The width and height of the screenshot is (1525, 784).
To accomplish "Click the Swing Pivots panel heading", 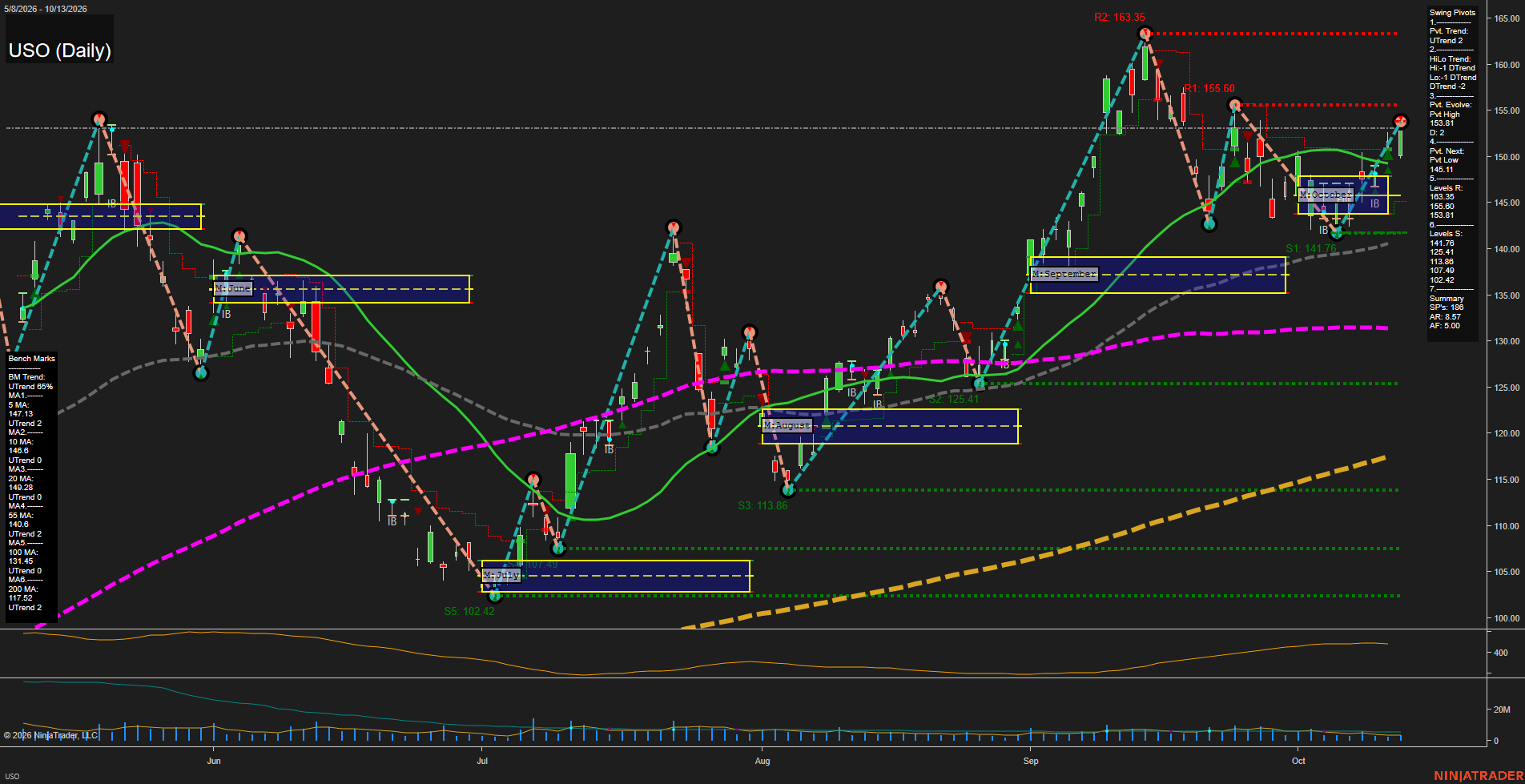I will pos(1452,13).
